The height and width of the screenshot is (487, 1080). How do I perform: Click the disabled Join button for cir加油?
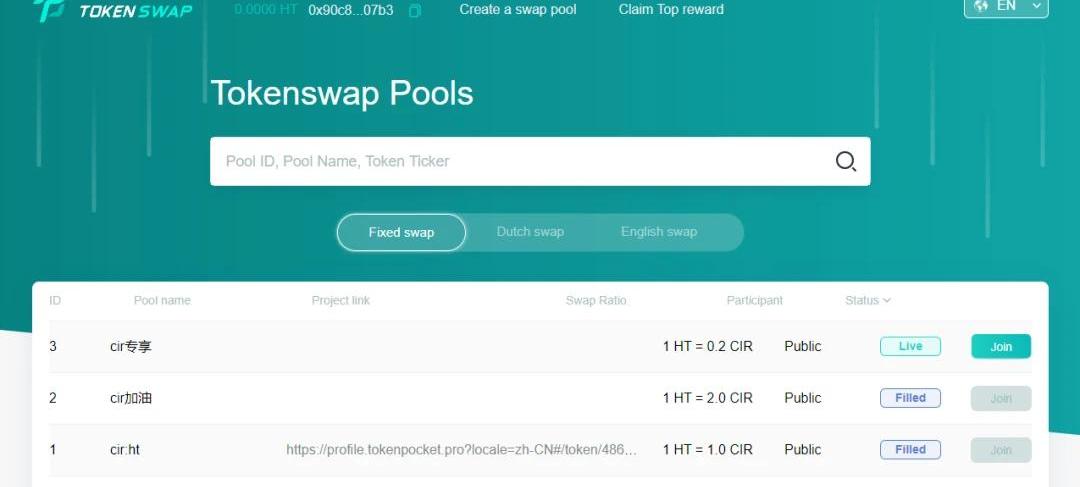point(1000,398)
